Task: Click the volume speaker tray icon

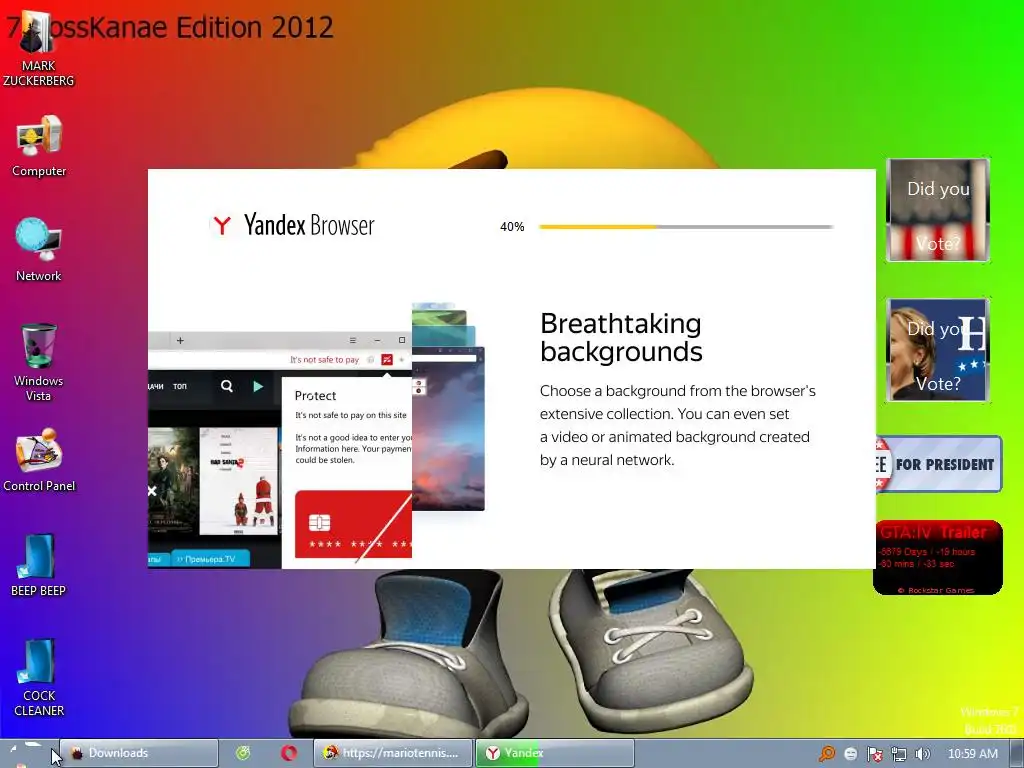Action: tap(922, 754)
